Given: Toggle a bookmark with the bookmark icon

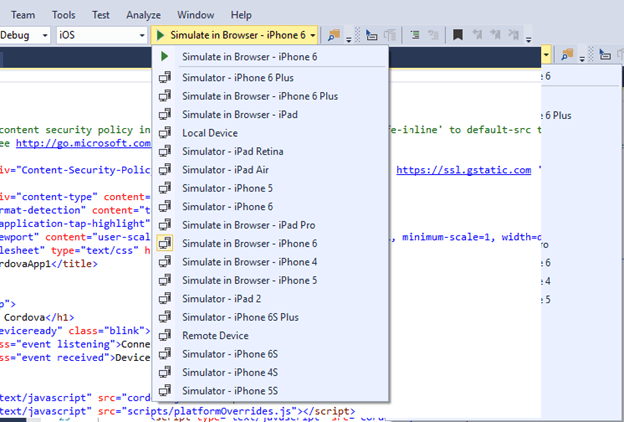Looking at the screenshot, I should coord(458,35).
